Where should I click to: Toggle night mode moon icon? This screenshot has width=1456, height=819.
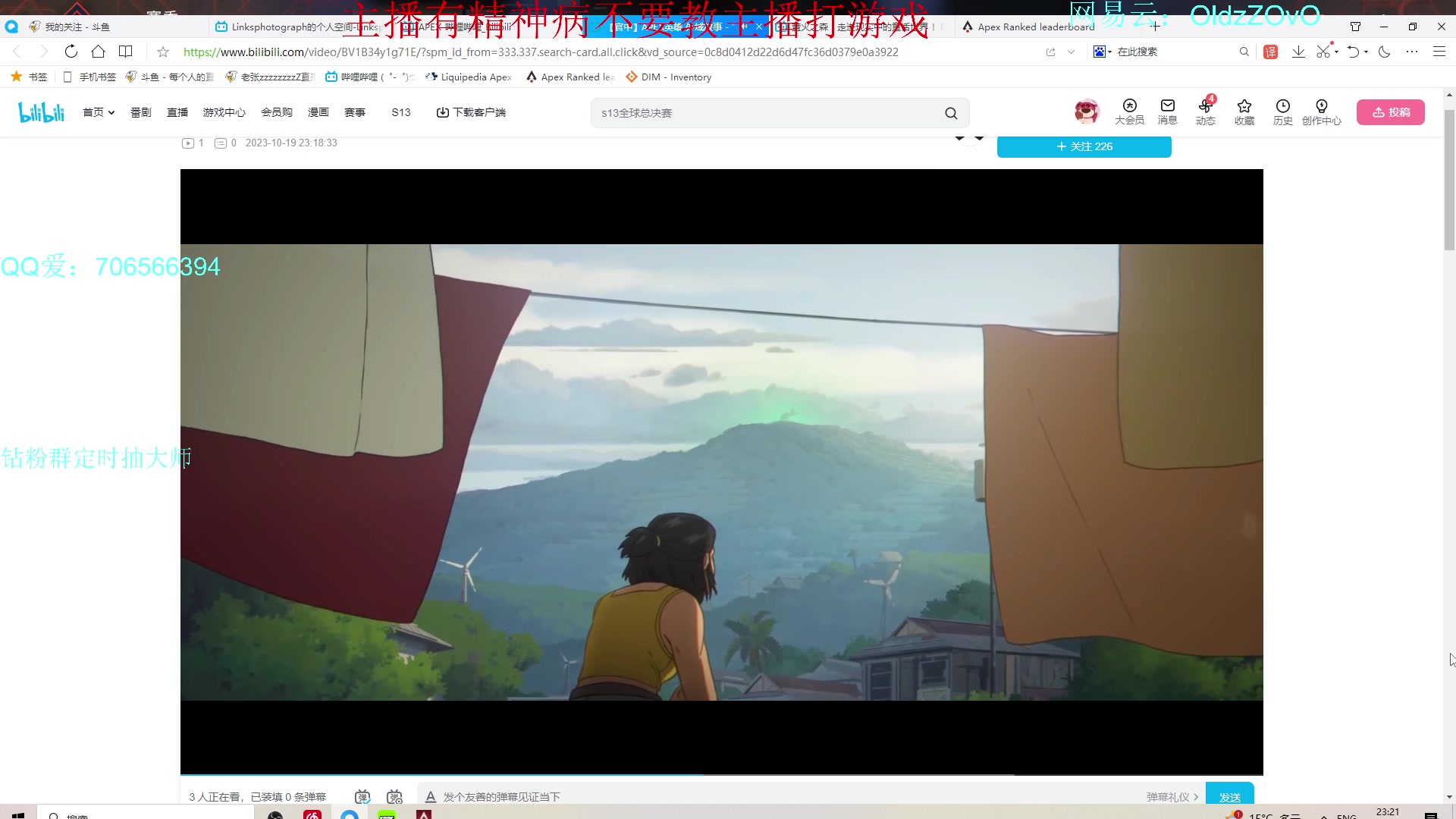click(x=1384, y=52)
